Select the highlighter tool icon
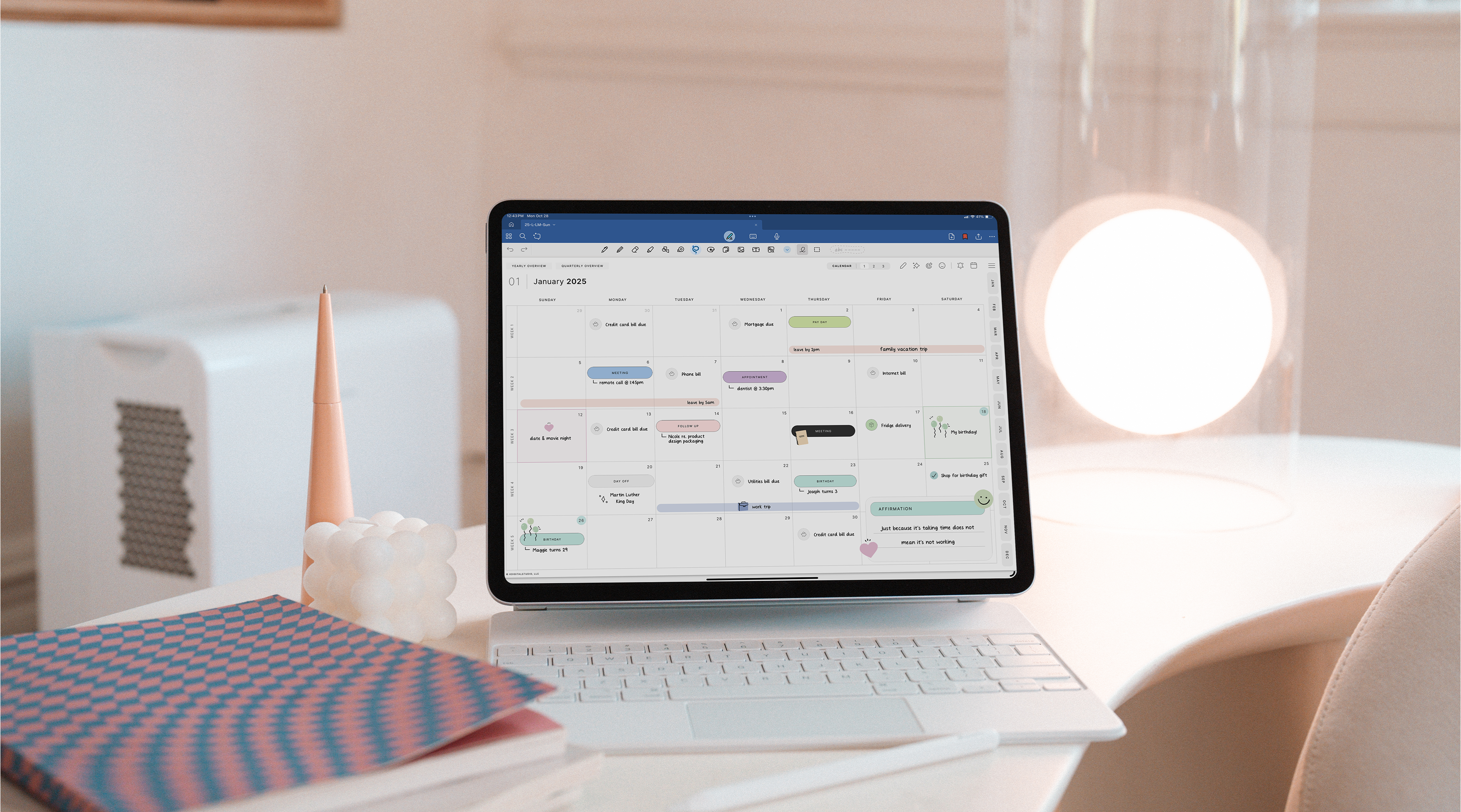This screenshot has height=812, width=1461. click(648, 251)
